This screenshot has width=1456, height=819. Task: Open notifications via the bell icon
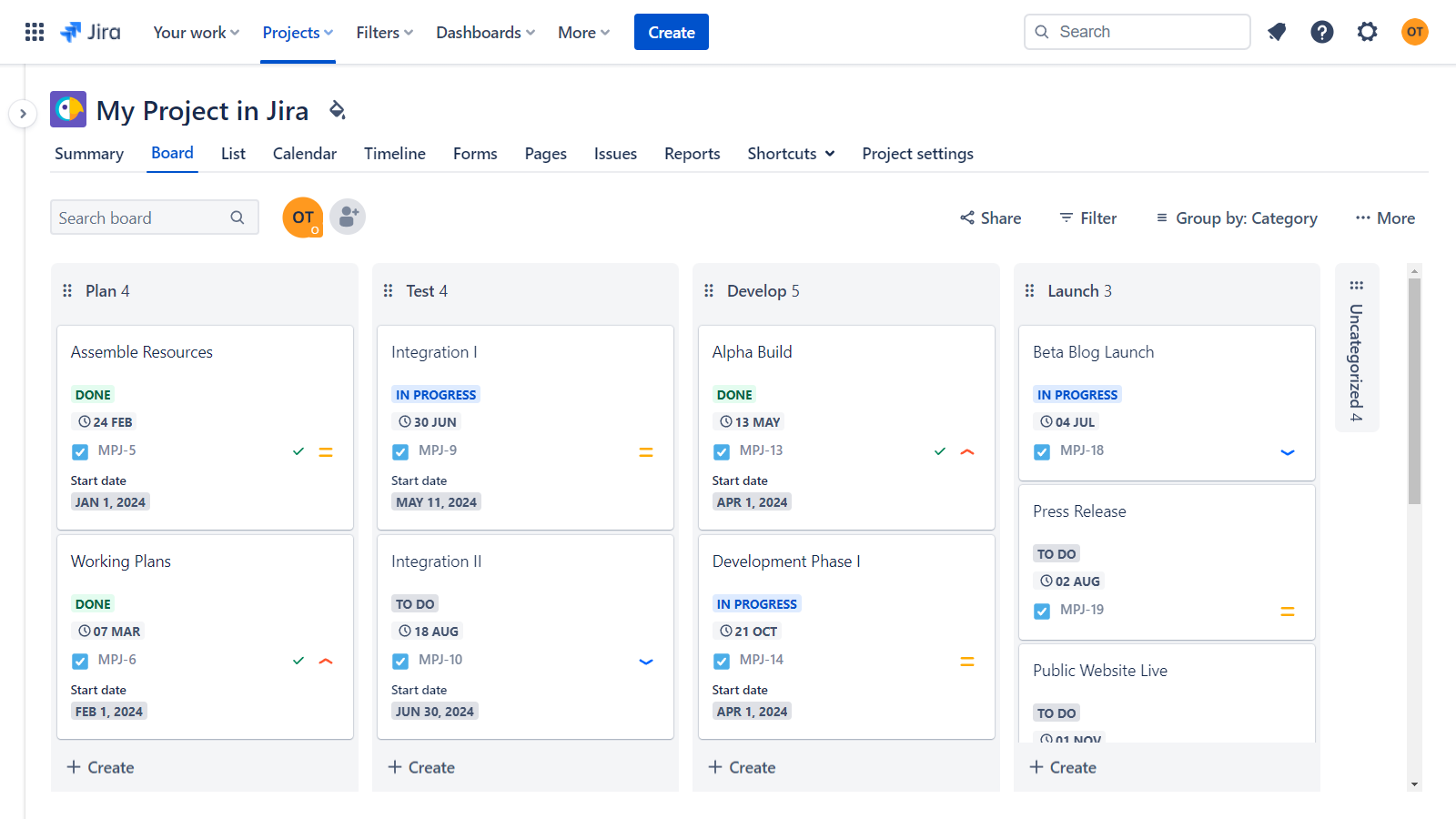click(x=1277, y=32)
